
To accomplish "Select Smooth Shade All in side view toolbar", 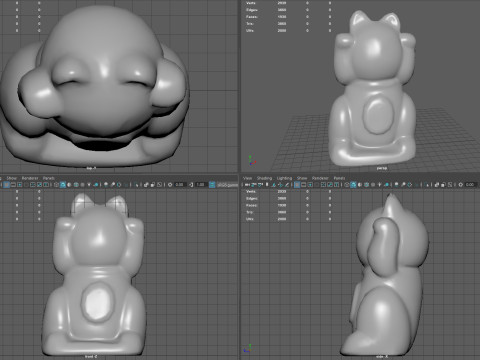I will [x=353, y=184].
